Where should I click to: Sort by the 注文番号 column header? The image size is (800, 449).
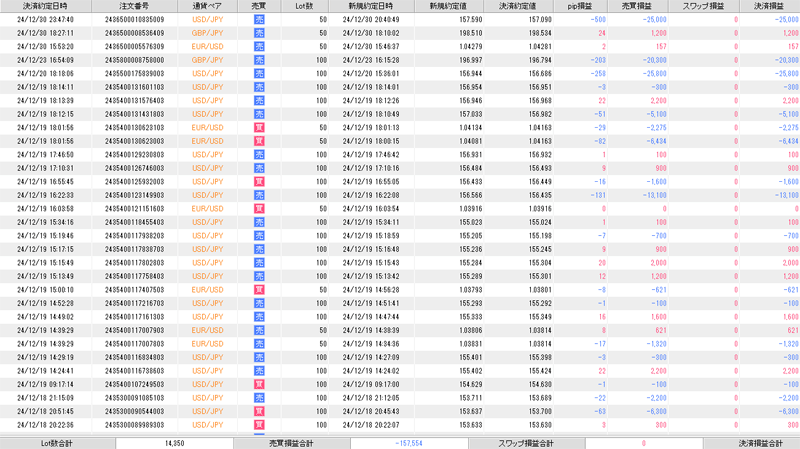point(135,6)
